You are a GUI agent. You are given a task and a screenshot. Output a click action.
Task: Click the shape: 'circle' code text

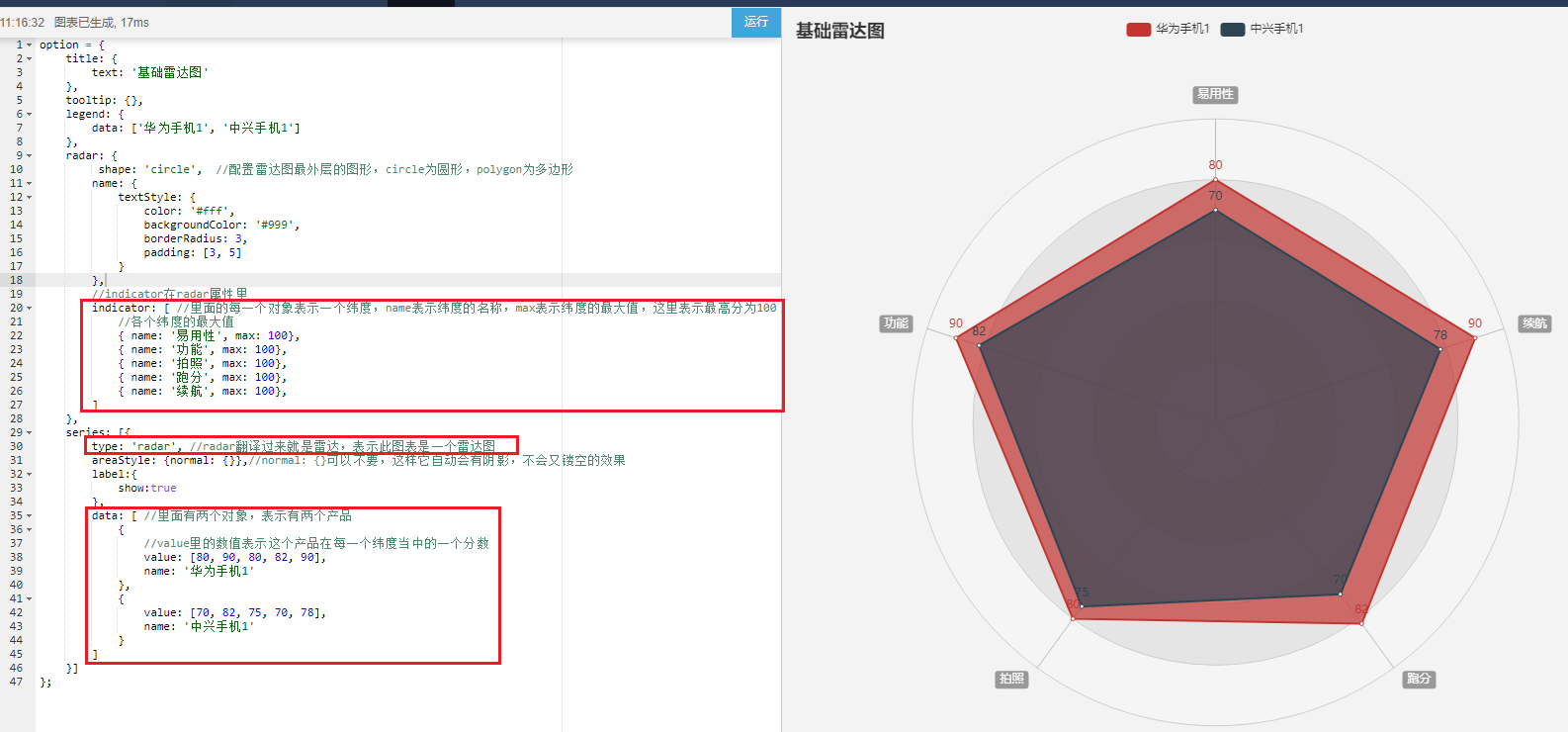click(150, 170)
